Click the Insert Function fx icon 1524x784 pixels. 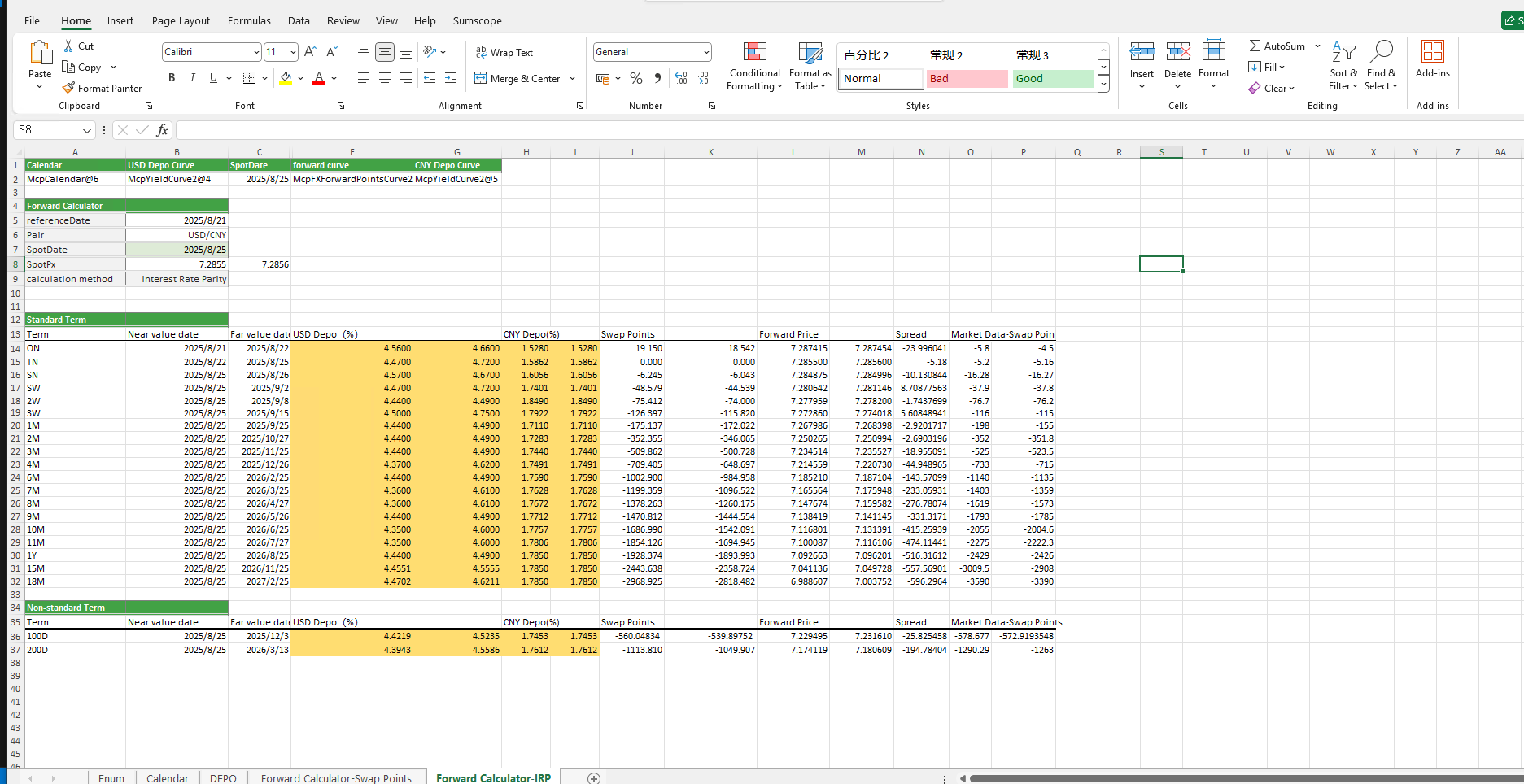tap(162, 130)
